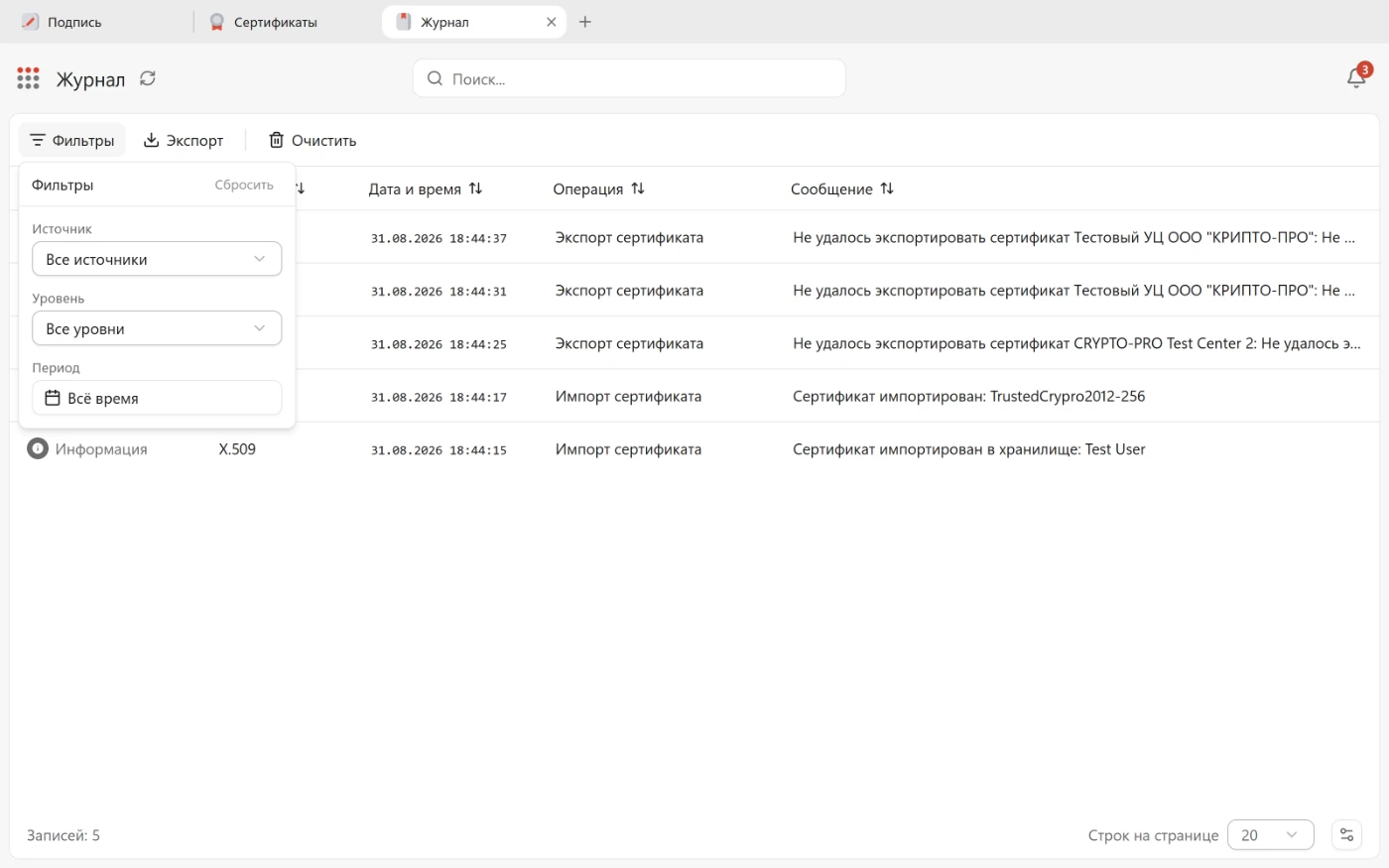The height and width of the screenshot is (868, 1389).
Task: Click the table settings icon beside rows-per-page
Action: tap(1346, 835)
